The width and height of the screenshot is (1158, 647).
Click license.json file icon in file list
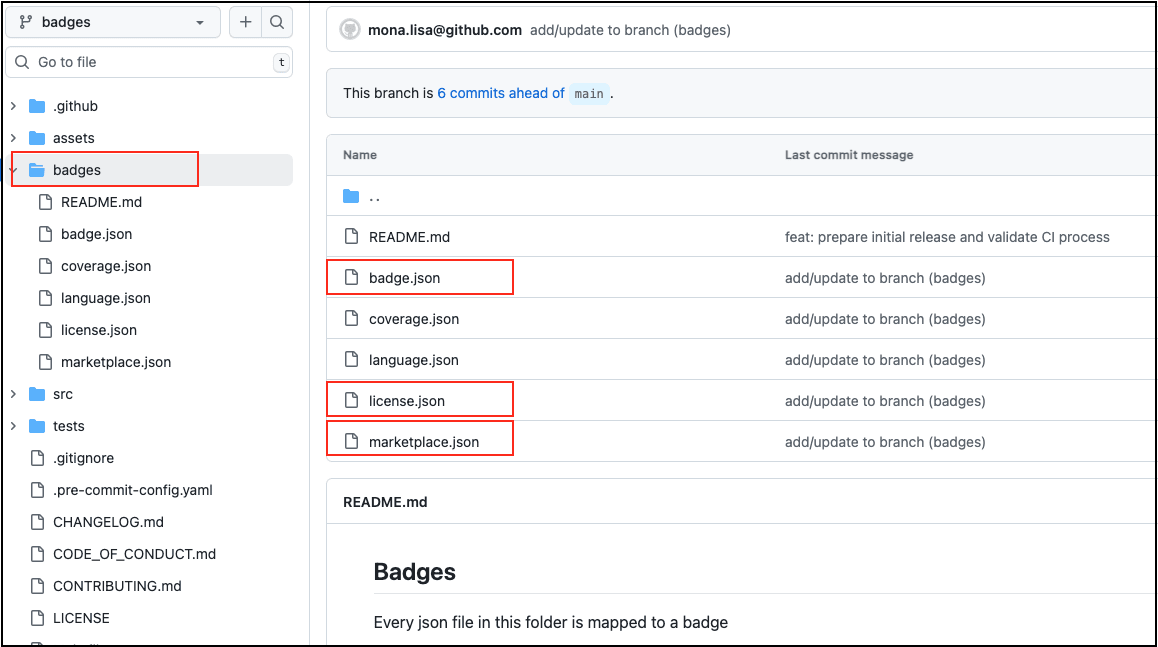tap(351, 401)
